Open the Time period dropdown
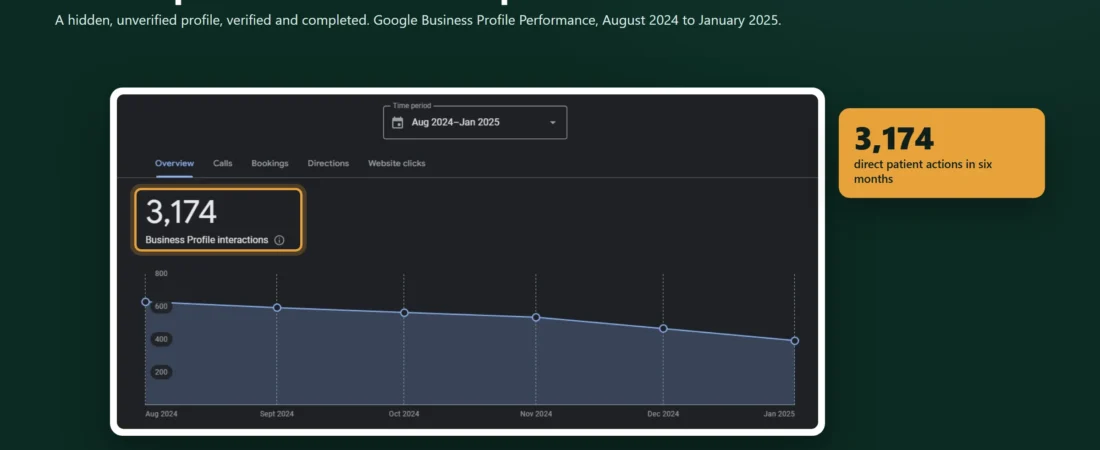This screenshot has height=450, width=1100. [475, 122]
